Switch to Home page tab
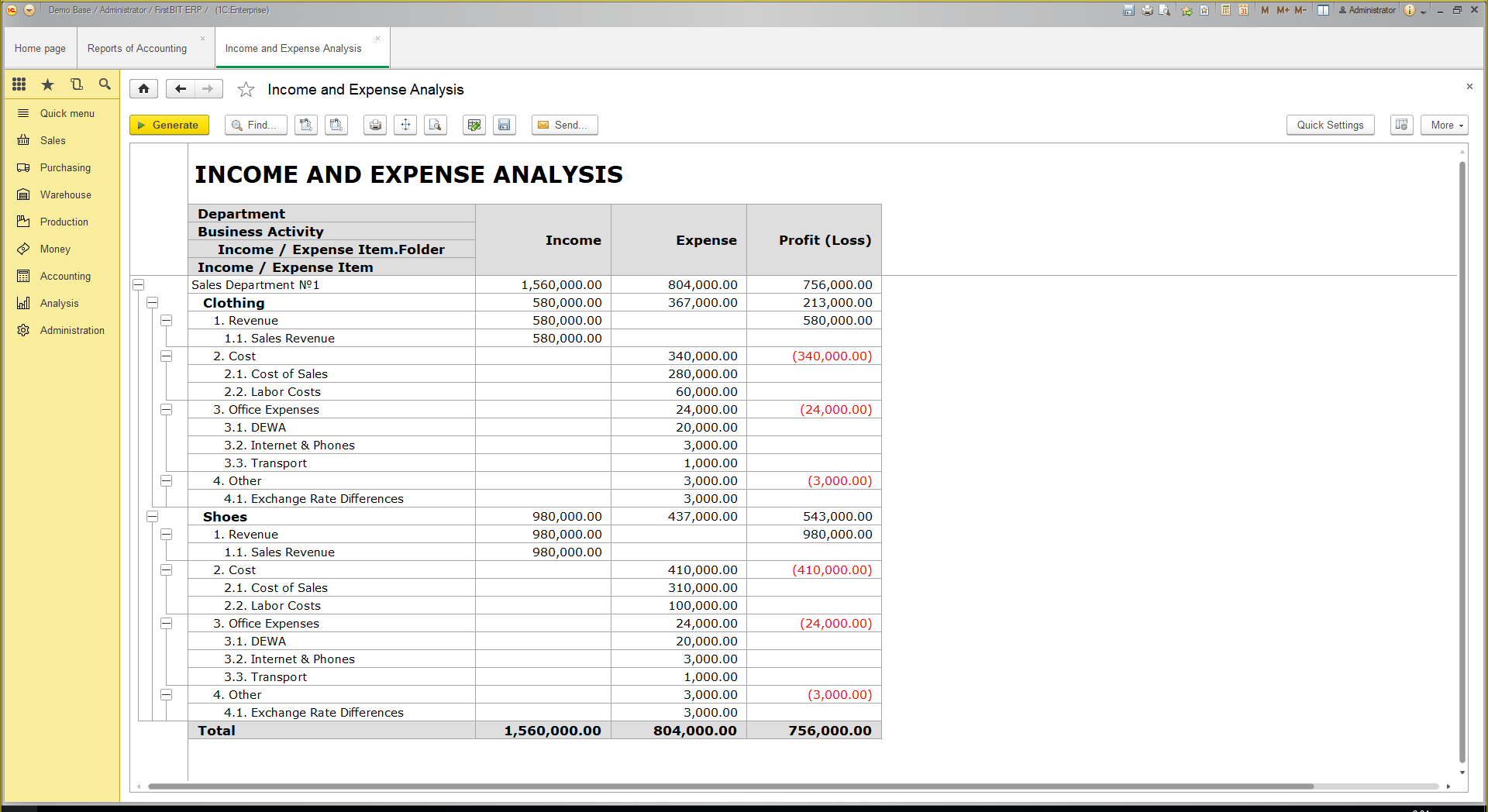The width and height of the screenshot is (1488, 812). tap(40, 48)
